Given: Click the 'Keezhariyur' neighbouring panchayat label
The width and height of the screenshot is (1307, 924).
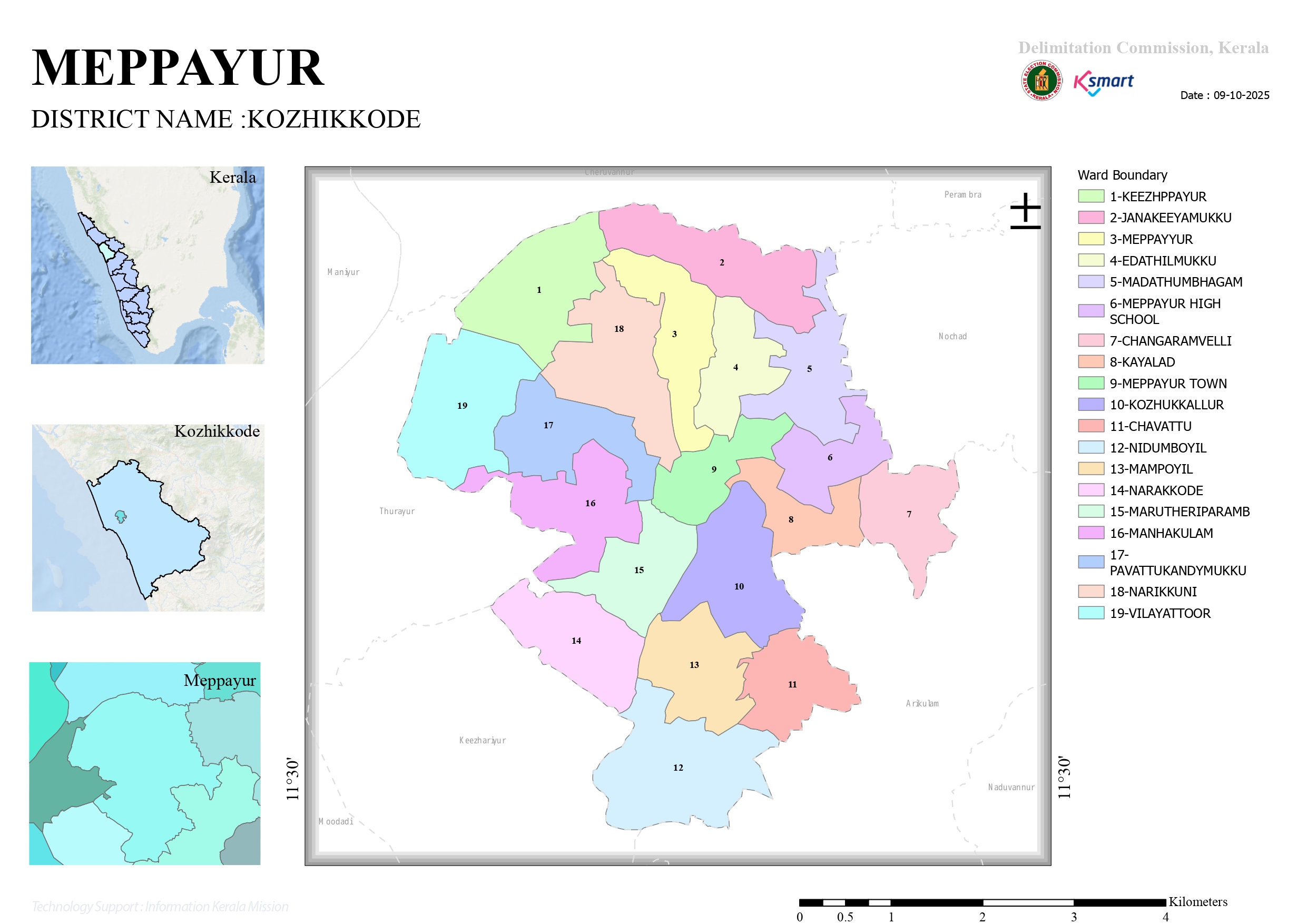Looking at the screenshot, I should click(x=483, y=741).
